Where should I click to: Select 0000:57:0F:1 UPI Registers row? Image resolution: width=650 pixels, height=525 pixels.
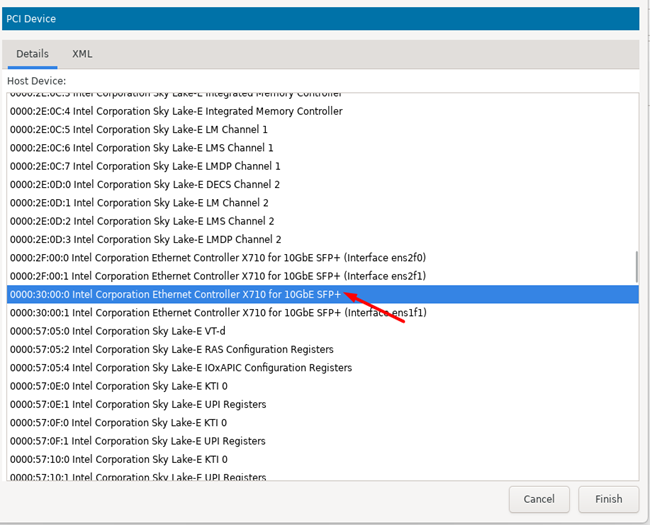323,440
